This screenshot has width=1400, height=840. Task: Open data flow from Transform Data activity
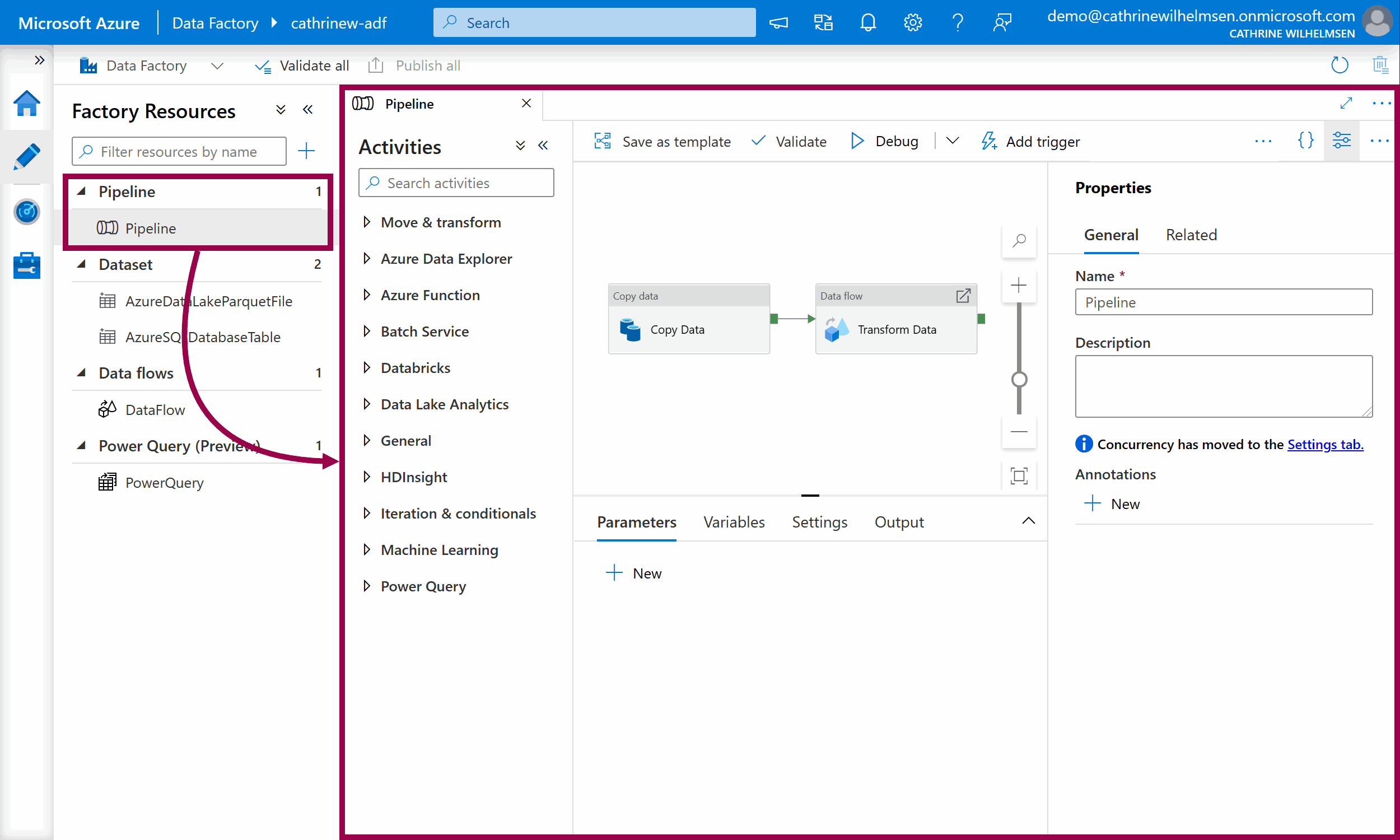point(963,296)
